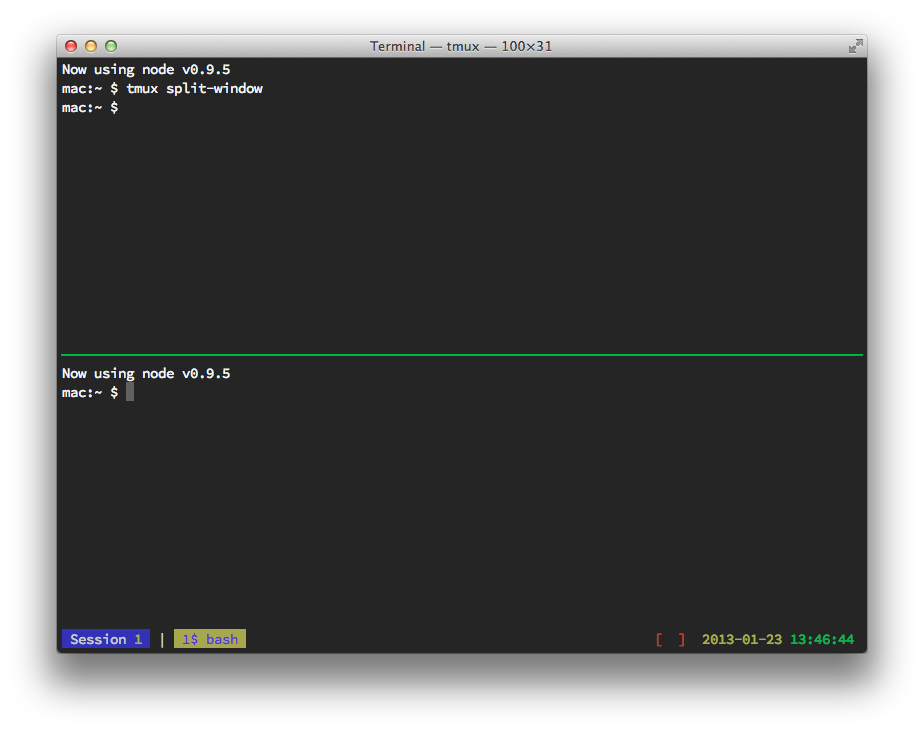924x732 pixels.
Task: Click the red brackets indicator in the status bar
Action: tap(671, 639)
